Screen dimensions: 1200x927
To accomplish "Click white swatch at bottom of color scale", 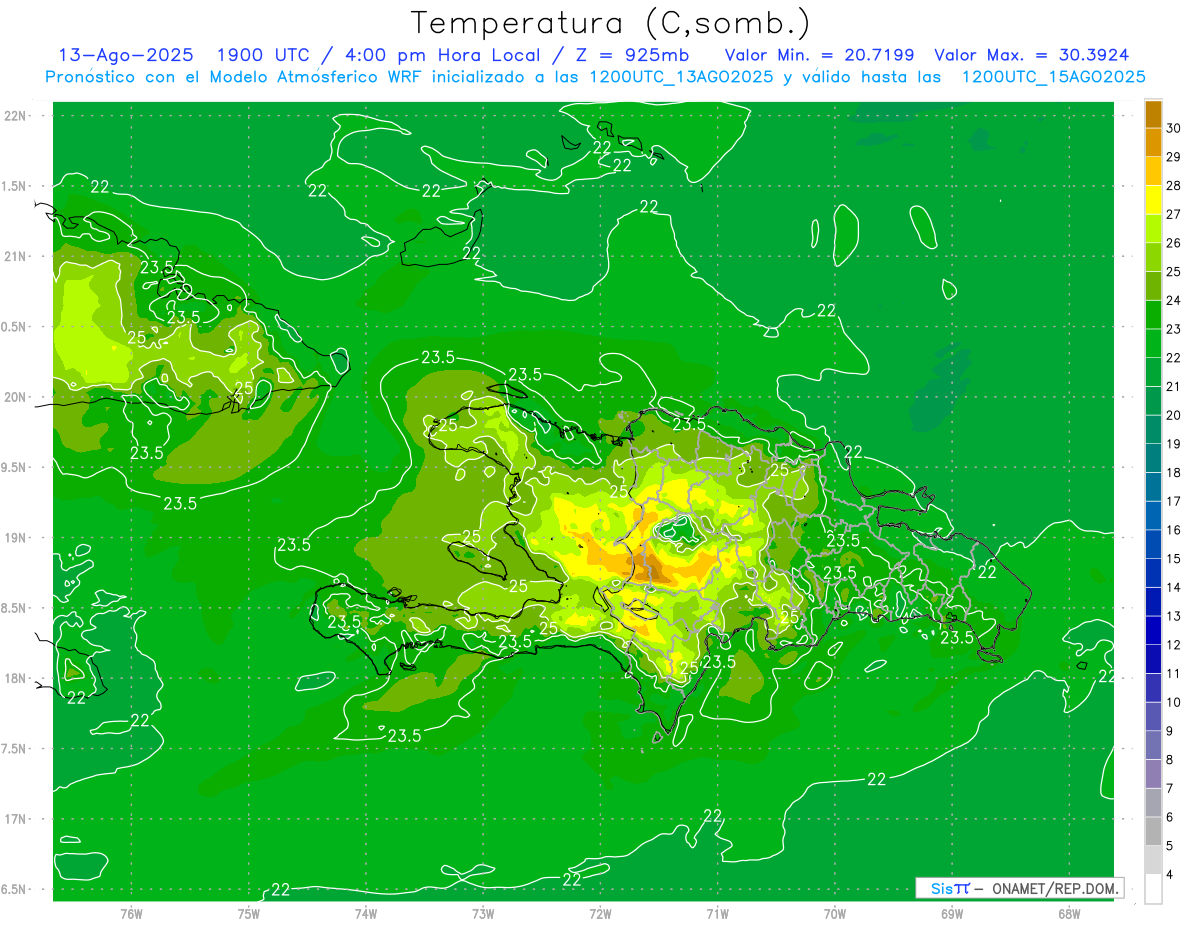I will point(1153,888).
